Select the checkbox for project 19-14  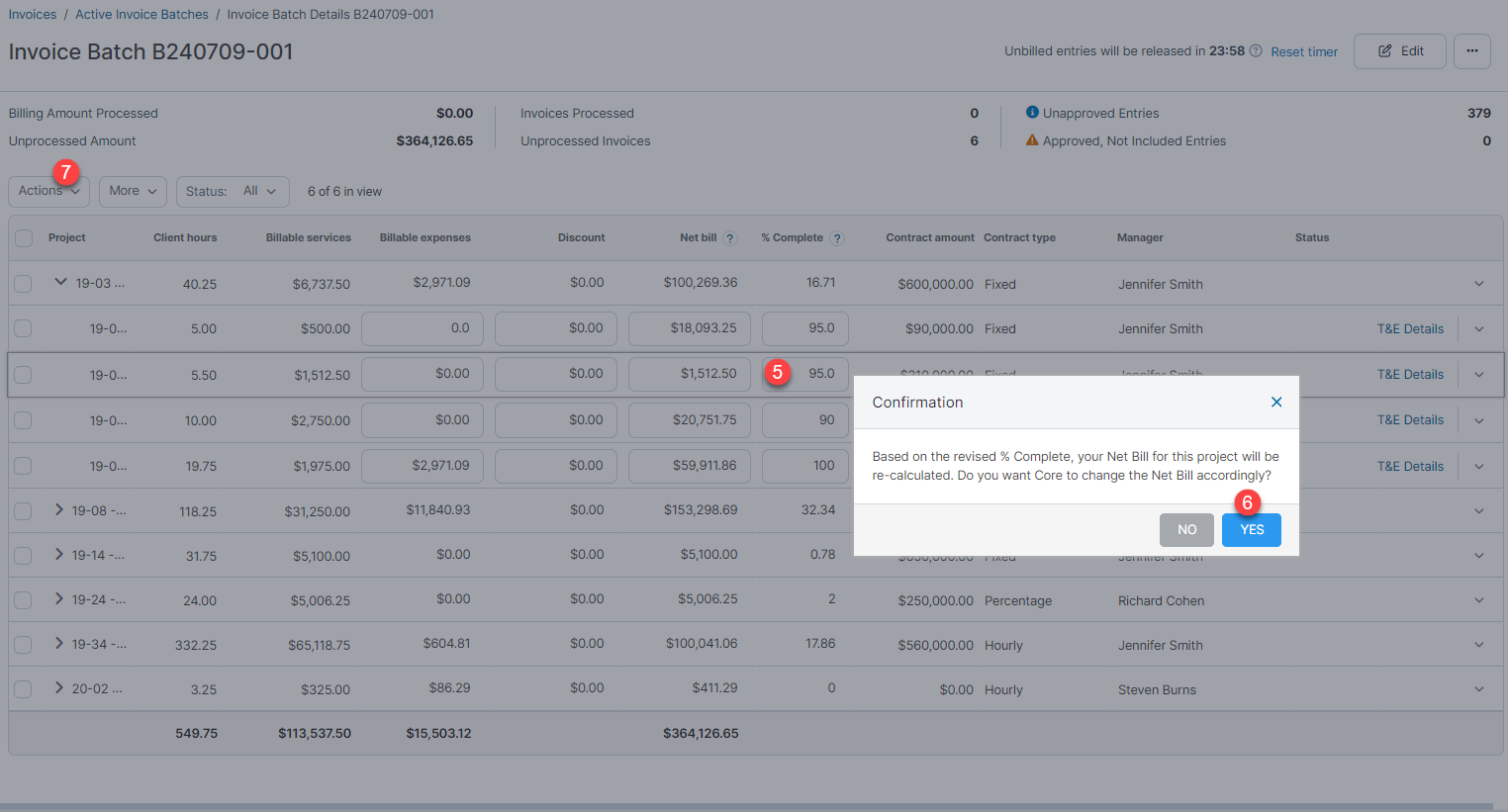pyautogui.click(x=23, y=556)
